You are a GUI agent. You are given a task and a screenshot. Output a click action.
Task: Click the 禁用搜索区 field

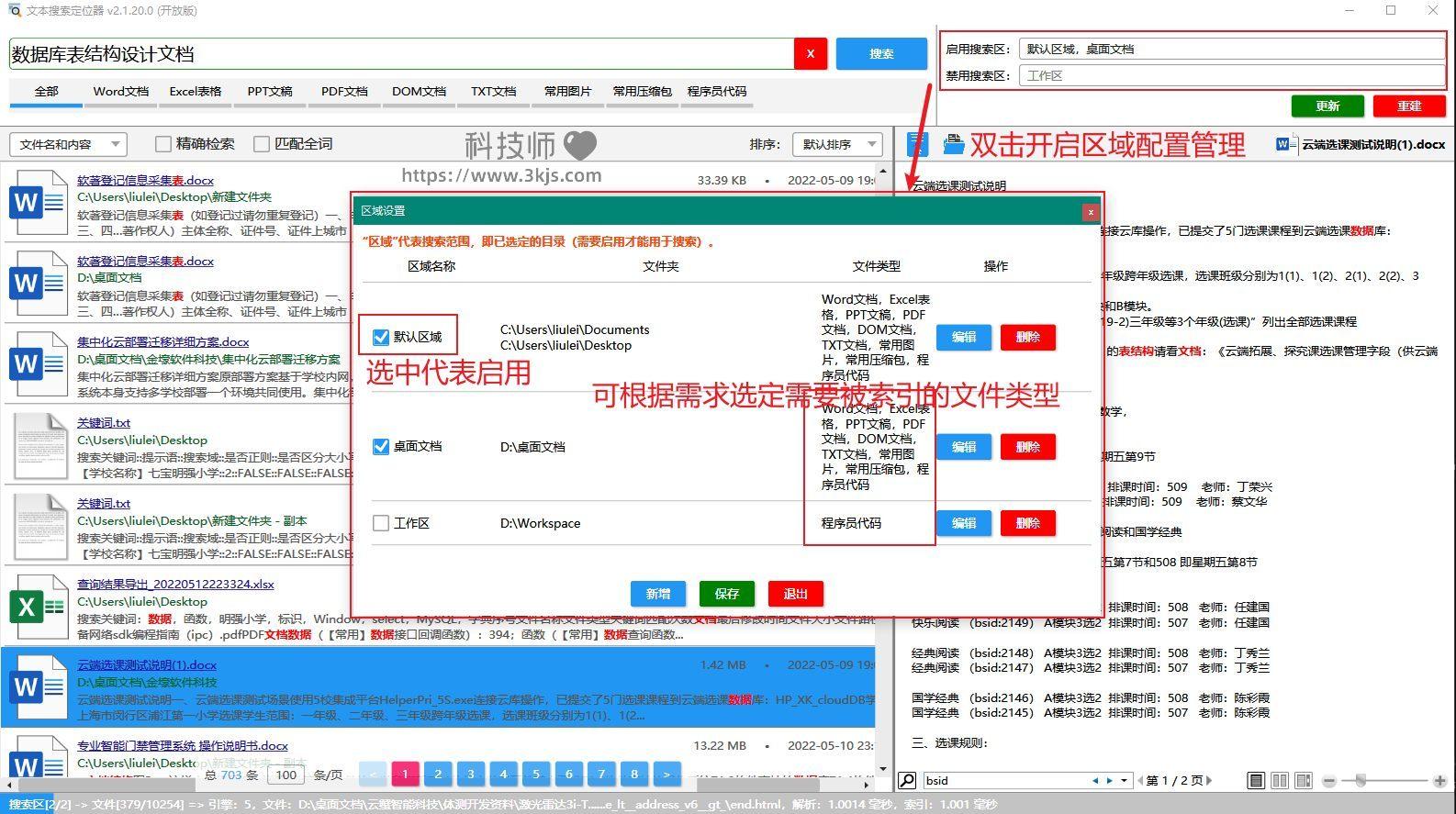[1231, 75]
